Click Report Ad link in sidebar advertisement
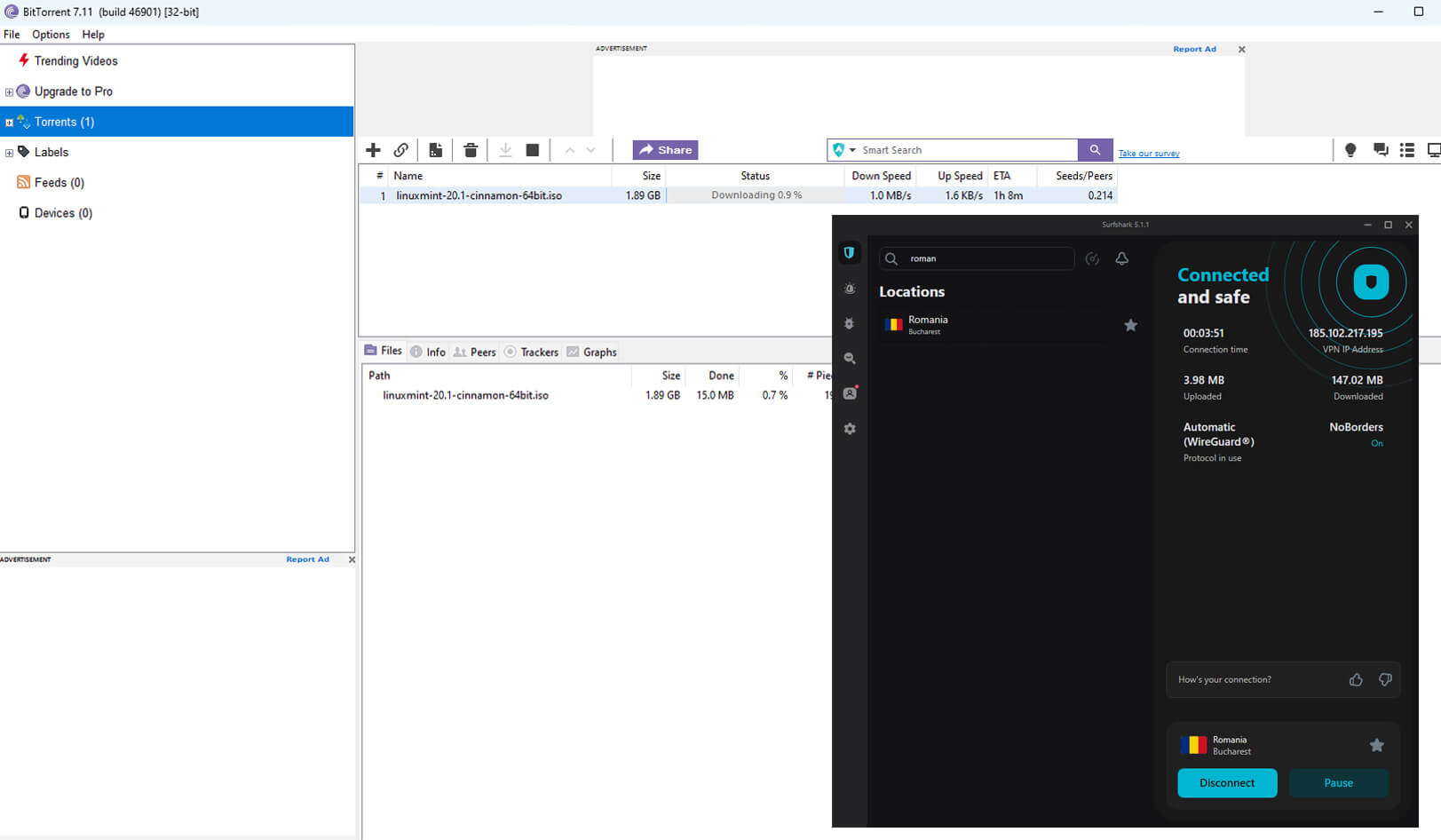 [307, 559]
